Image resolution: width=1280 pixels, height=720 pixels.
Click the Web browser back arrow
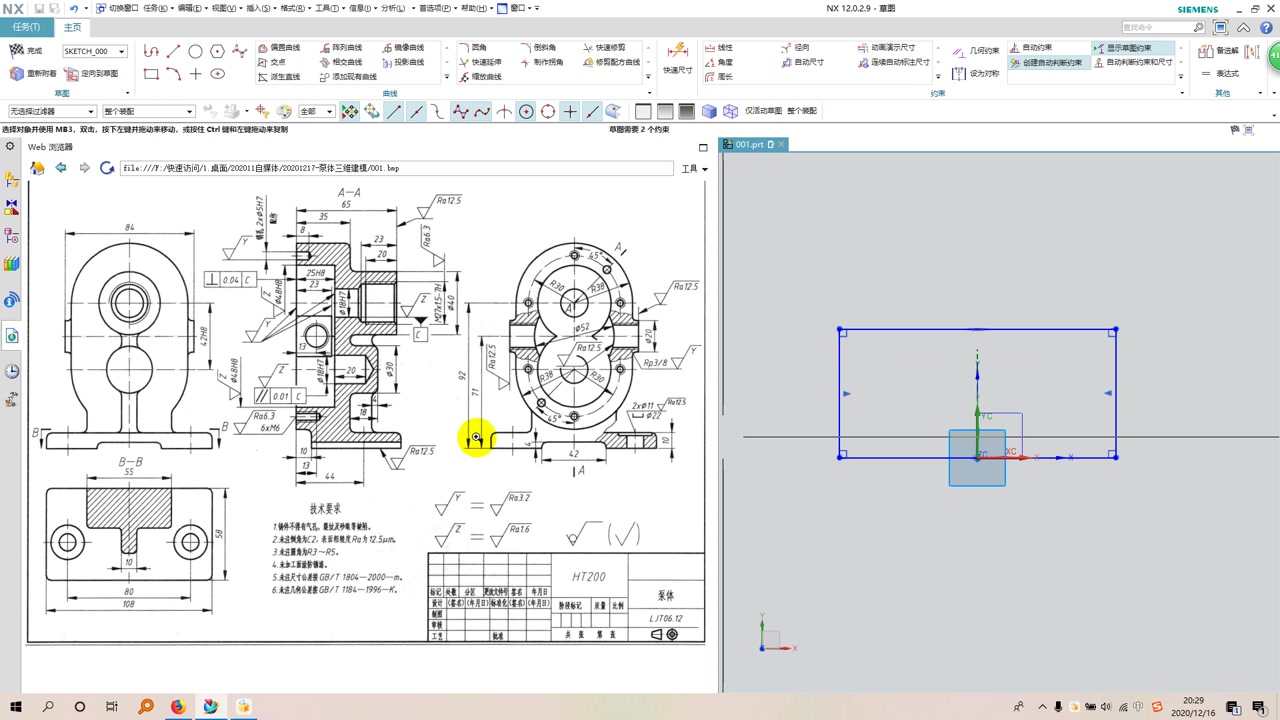(61, 168)
